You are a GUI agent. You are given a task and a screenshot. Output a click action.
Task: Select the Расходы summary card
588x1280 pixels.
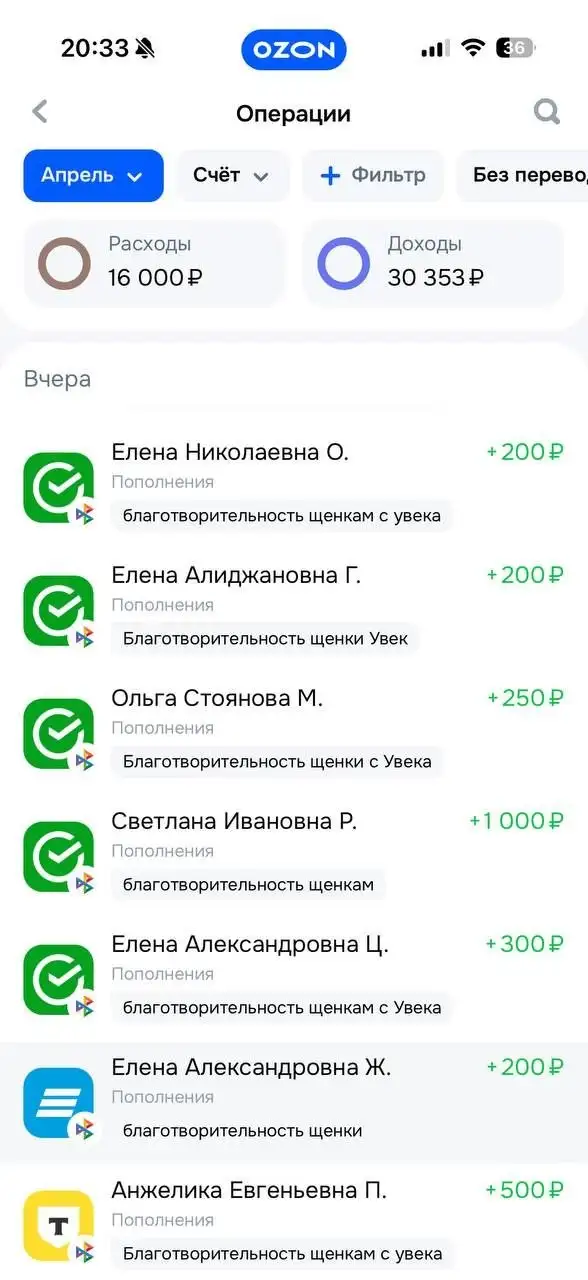(153, 263)
